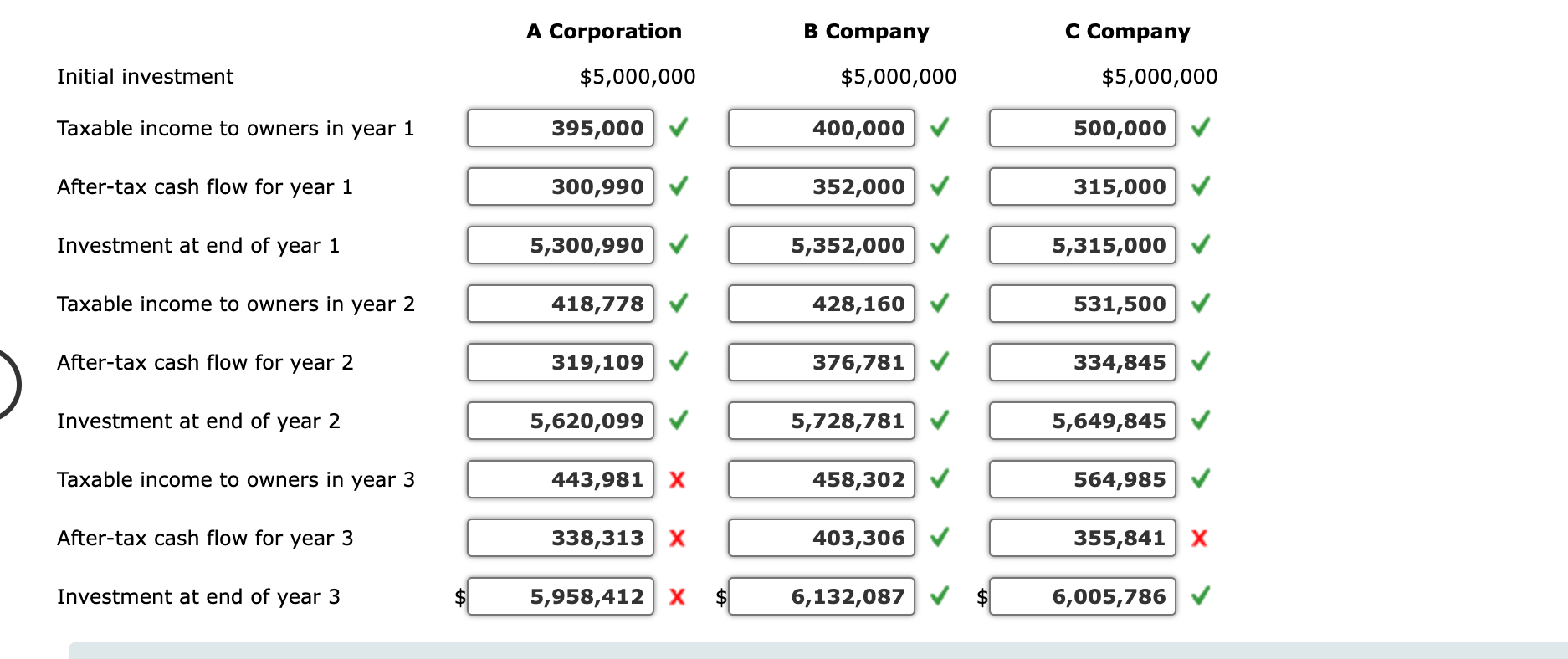Click the red X beside 5,958,412
This screenshot has width=1568, height=659.
678,596
